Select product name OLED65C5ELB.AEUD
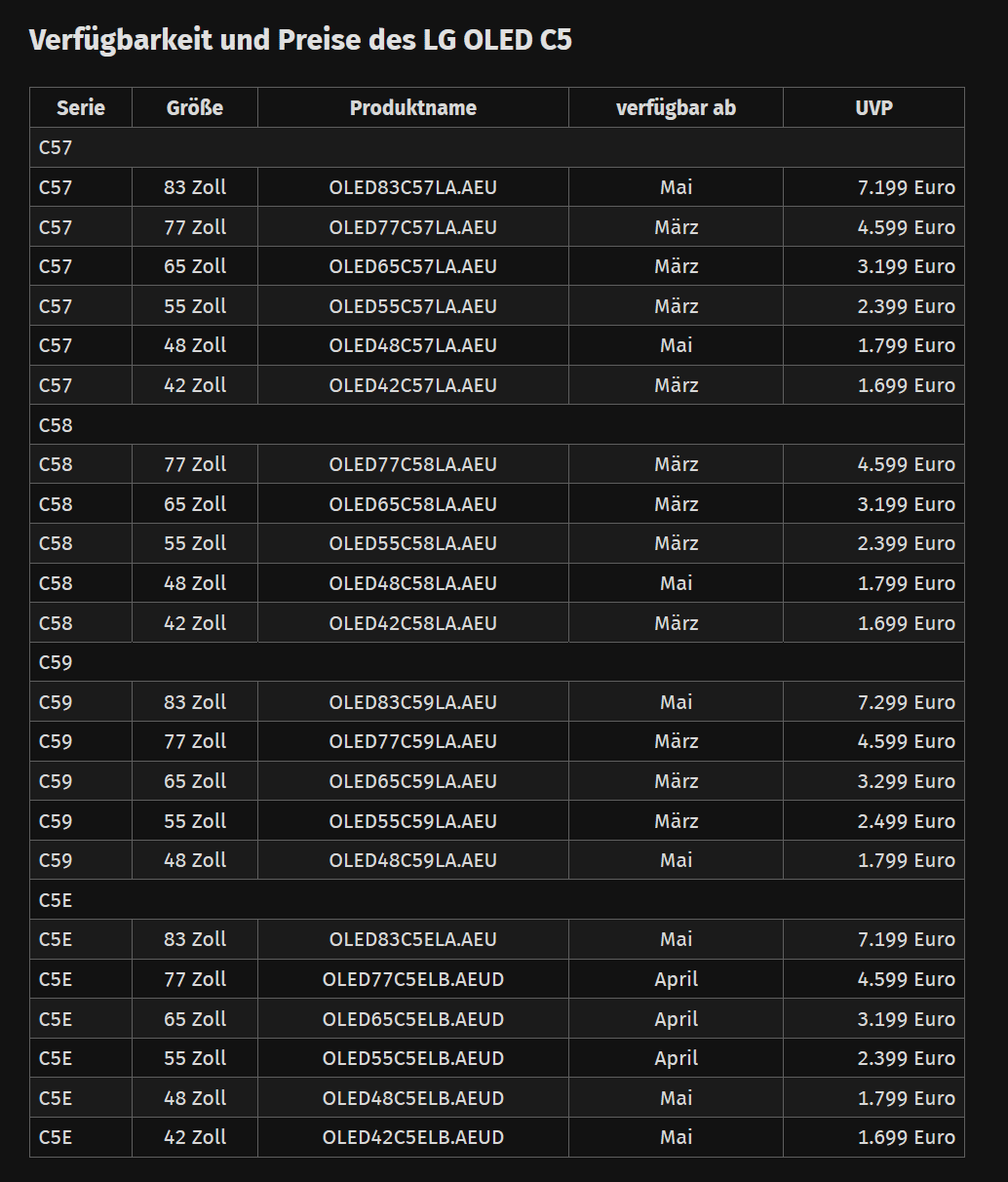 (x=413, y=1019)
